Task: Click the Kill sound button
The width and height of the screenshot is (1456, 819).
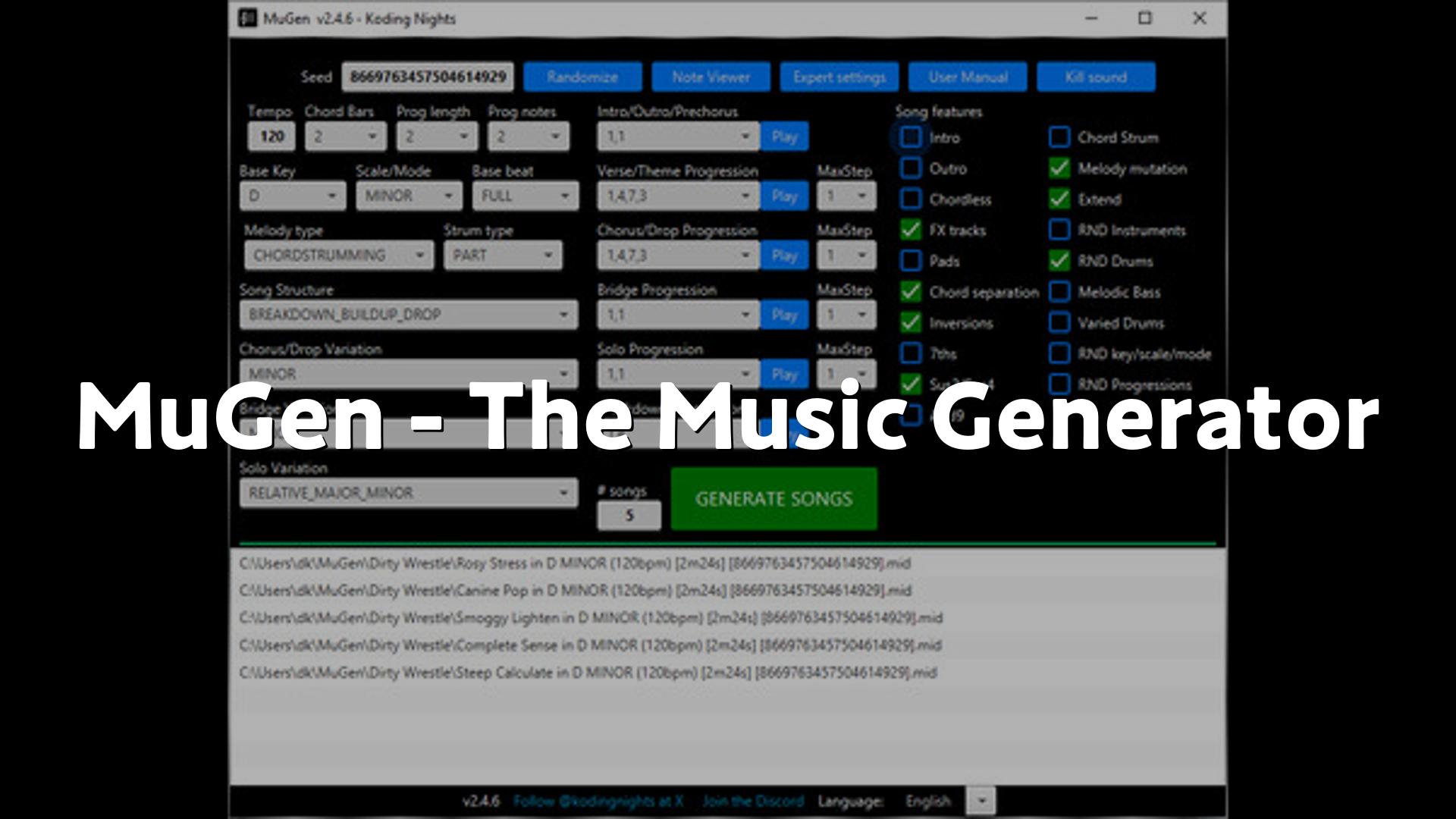Action: [x=1096, y=77]
